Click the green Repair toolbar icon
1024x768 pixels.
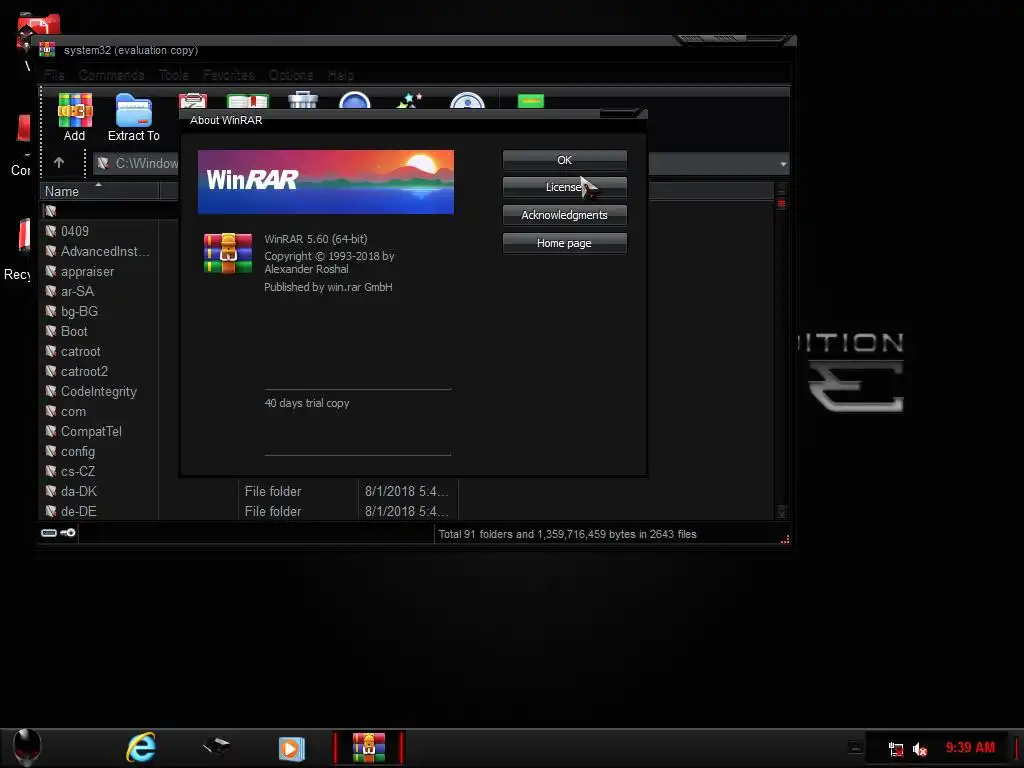pos(531,101)
